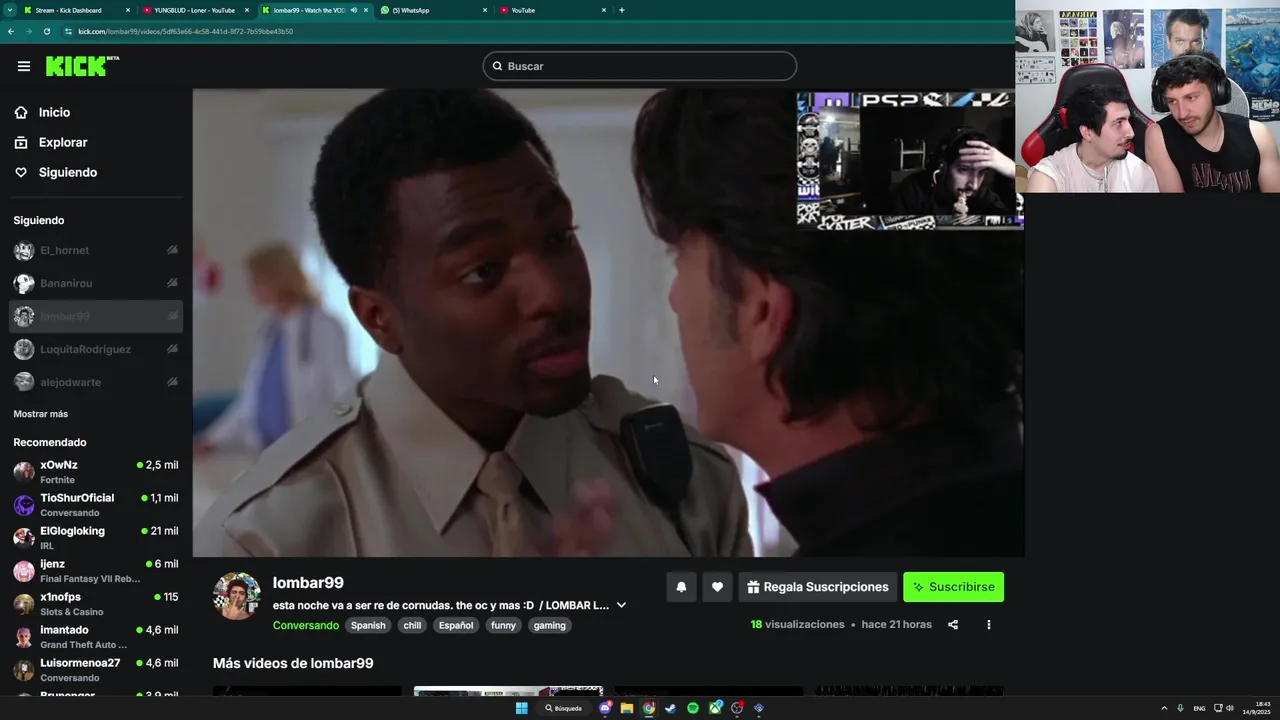Image resolution: width=1280 pixels, height=720 pixels.
Task: Click the browser reload button
Action: (47, 31)
